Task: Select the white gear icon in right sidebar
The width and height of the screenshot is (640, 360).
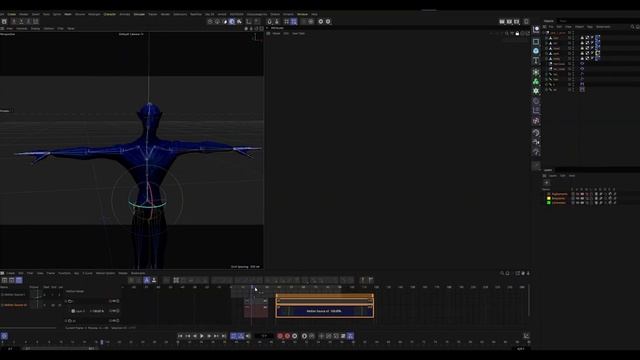Action: coord(536,91)
